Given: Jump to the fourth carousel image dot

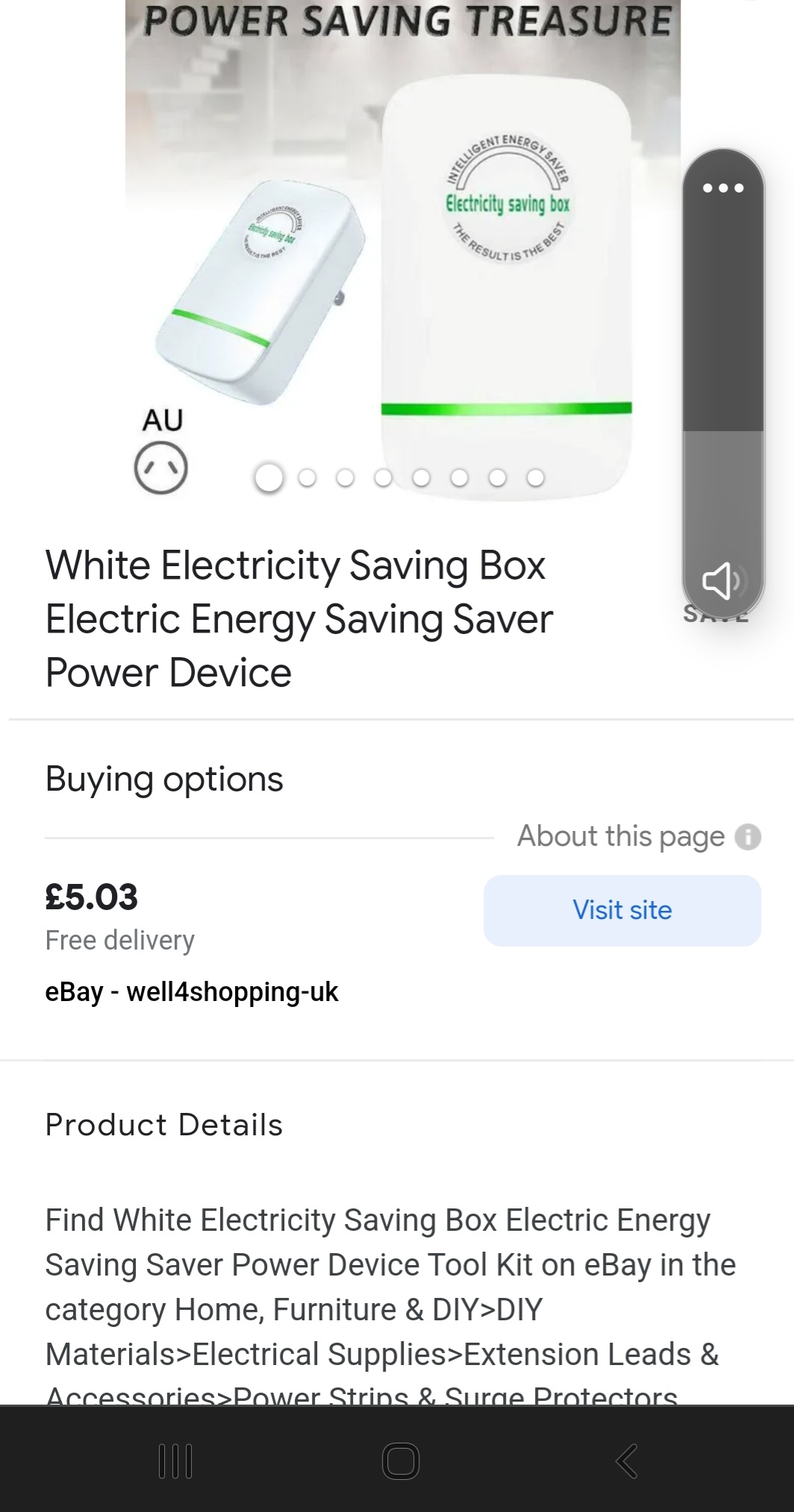Looking at the screenshot, I should 383,477.
